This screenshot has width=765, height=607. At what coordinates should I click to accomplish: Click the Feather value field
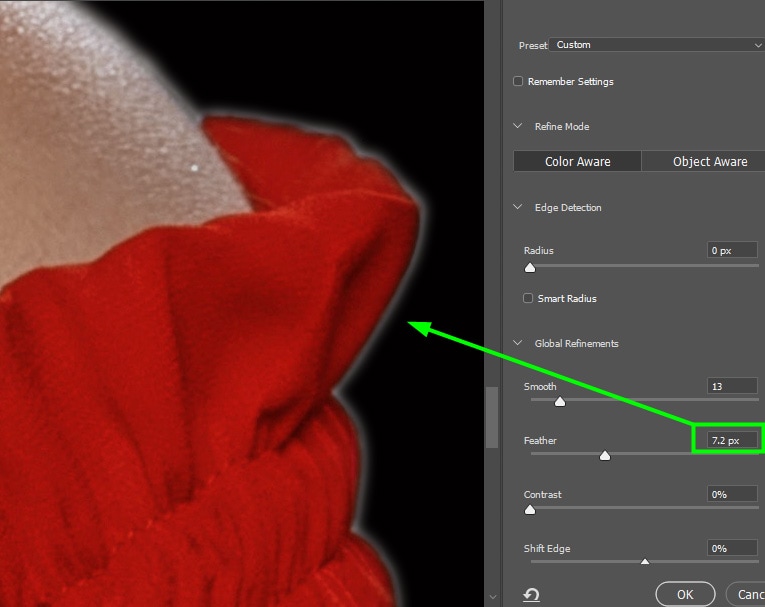tap(732, 440)
